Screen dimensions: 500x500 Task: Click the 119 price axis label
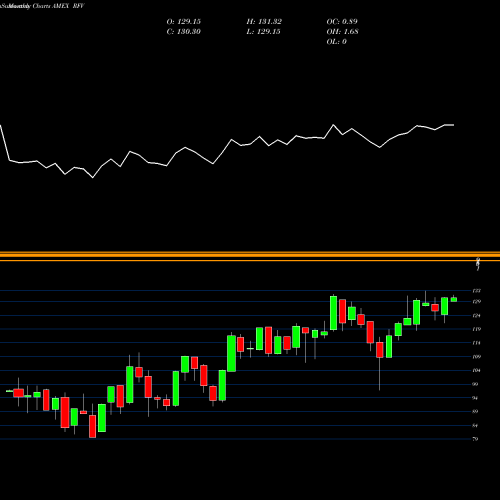(477, 329)
